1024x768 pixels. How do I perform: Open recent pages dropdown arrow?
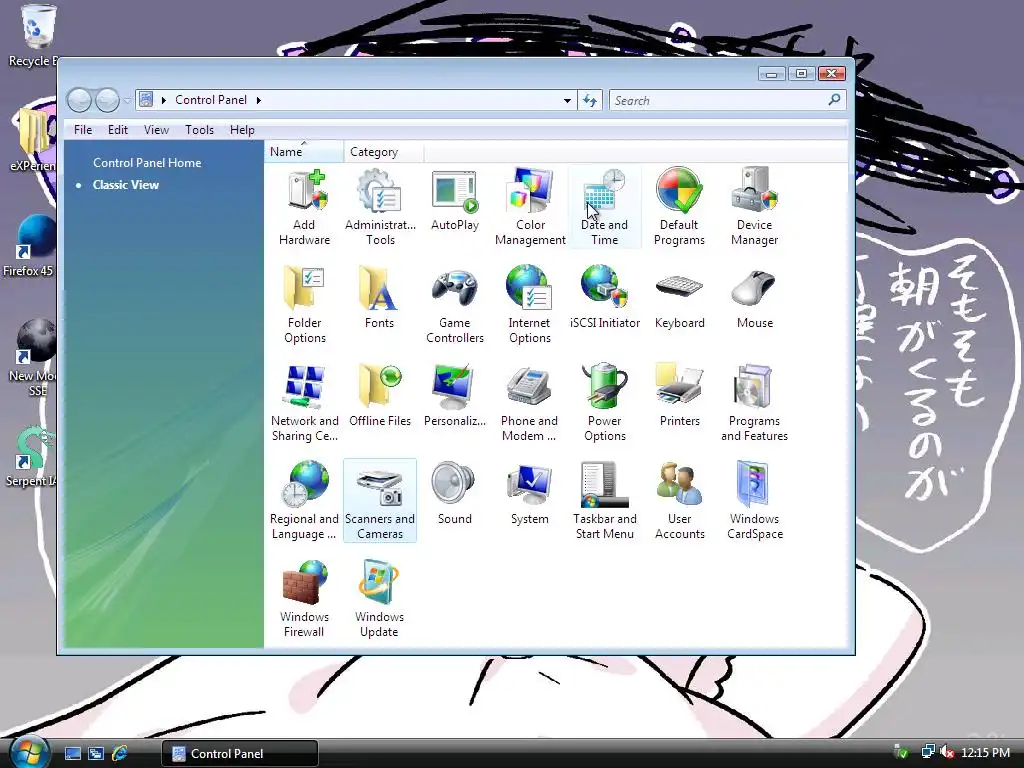(x=127, y=101)
